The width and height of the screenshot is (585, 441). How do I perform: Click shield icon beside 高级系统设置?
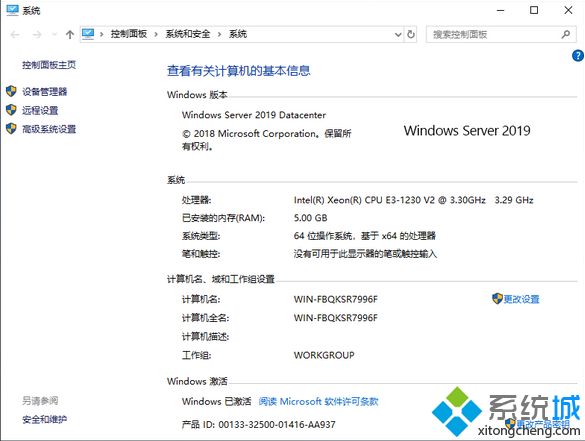11,129
